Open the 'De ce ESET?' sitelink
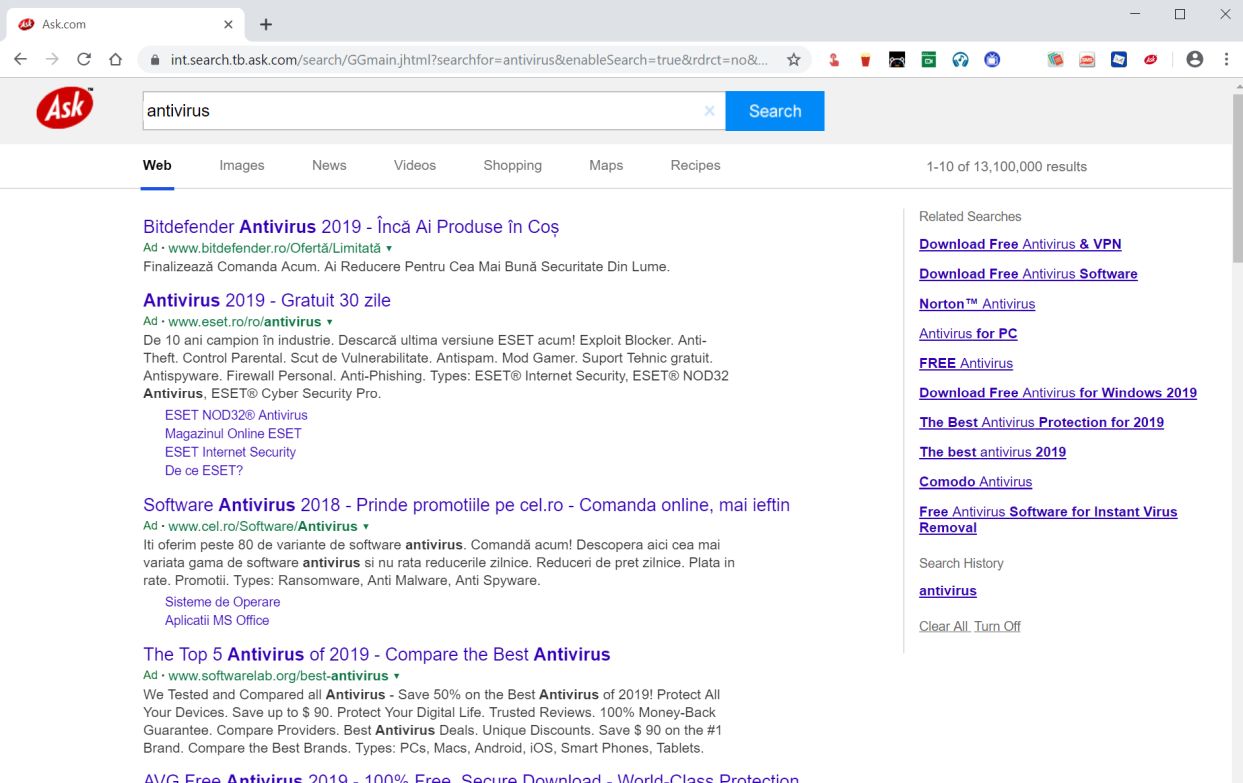Viewport: 1243px width, 783px height. (x=204, y=470)
